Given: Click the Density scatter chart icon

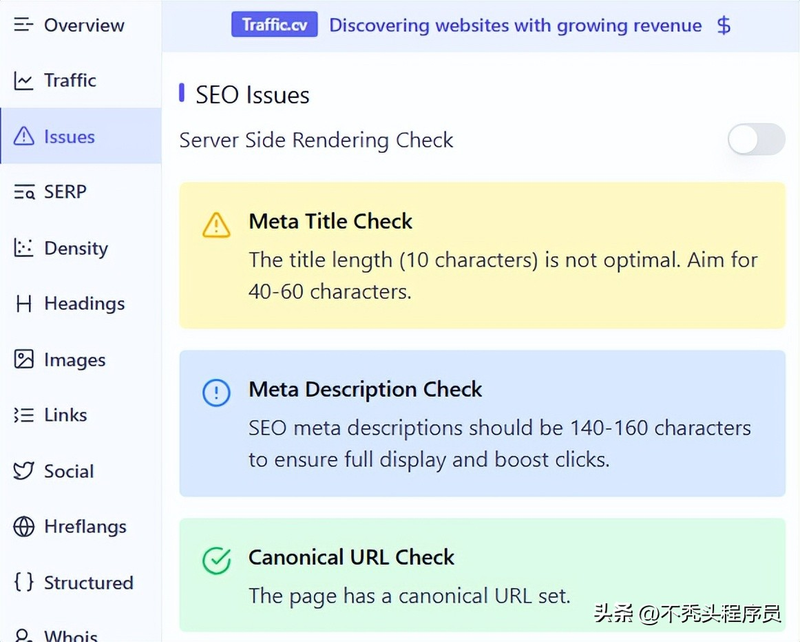Looking at the screenshot, I should coord(23,249).
